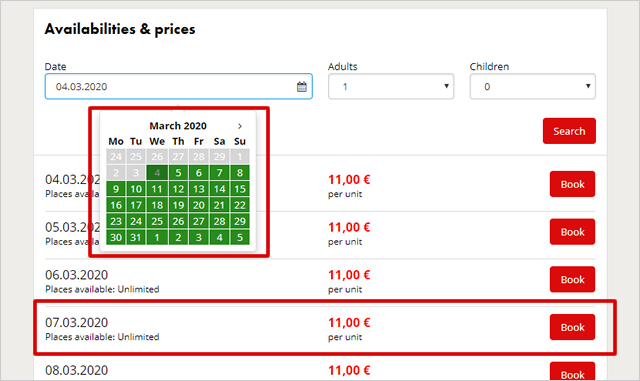Book the 08.03.2020 slot

click(572, 372)
